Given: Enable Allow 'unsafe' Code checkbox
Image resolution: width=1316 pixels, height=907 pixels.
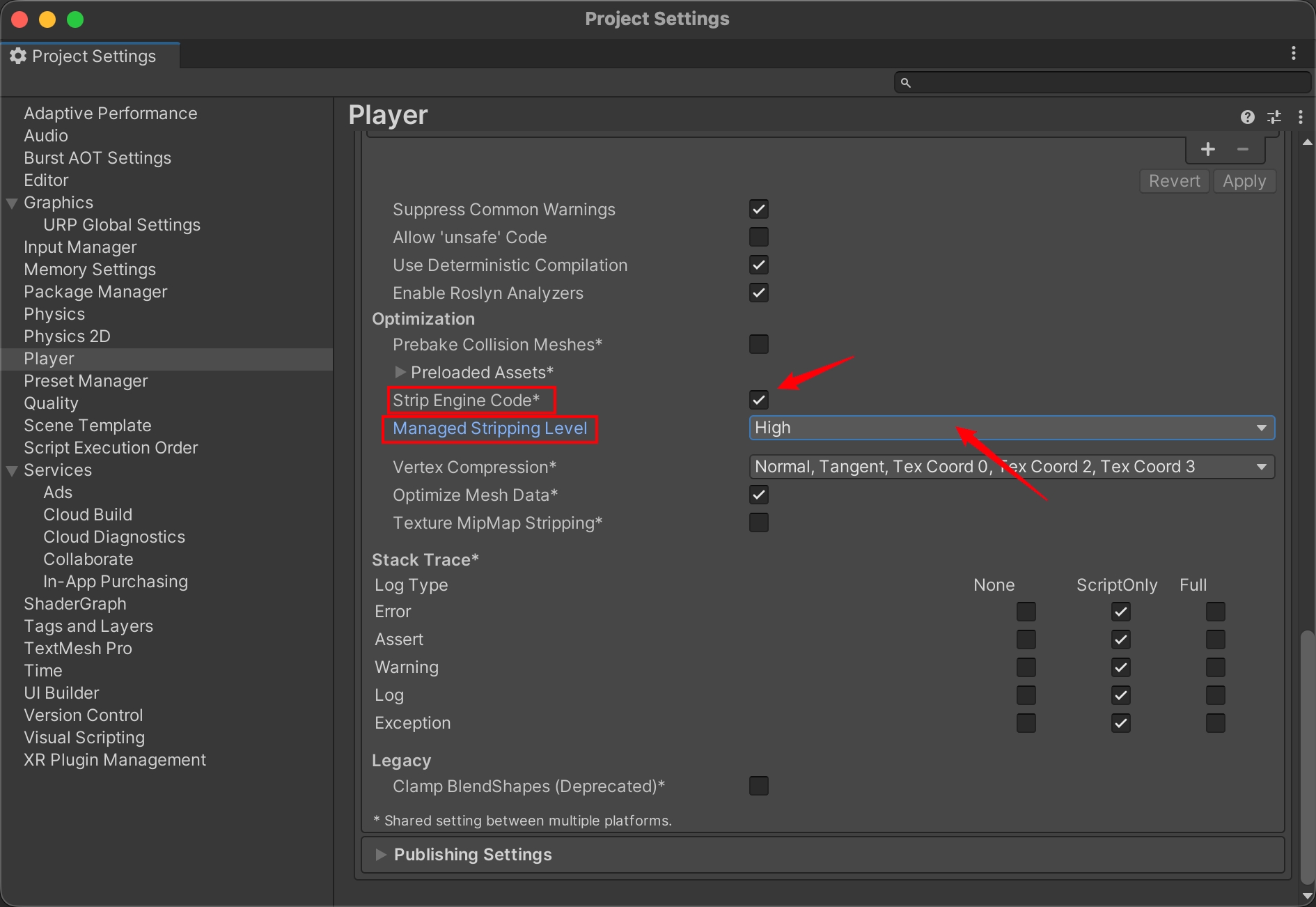Looking at the screenshot, I should tap(758, 238).
